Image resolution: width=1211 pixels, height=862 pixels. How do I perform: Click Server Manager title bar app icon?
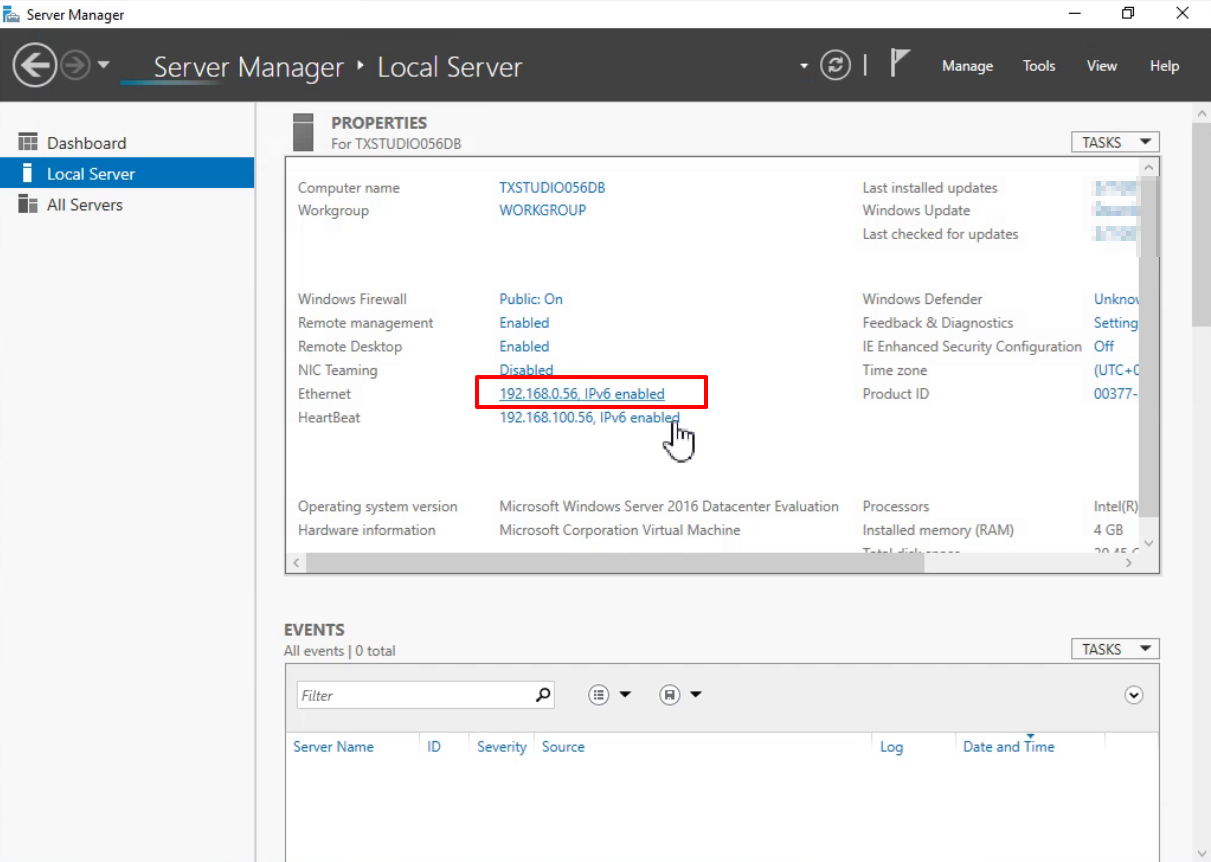12,15
